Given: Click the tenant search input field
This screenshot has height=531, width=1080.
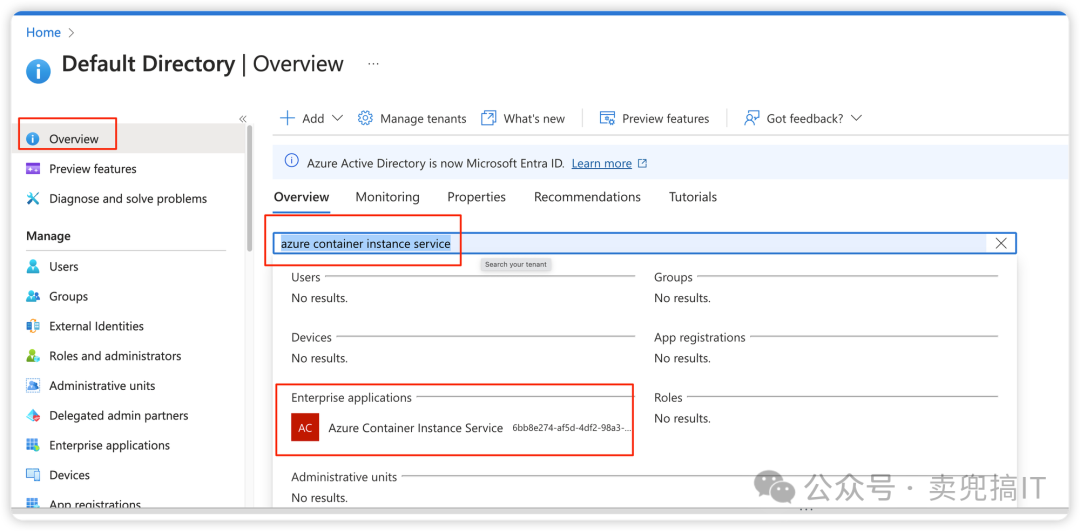Looking at the screenshot, I should [x=644, y=243].
